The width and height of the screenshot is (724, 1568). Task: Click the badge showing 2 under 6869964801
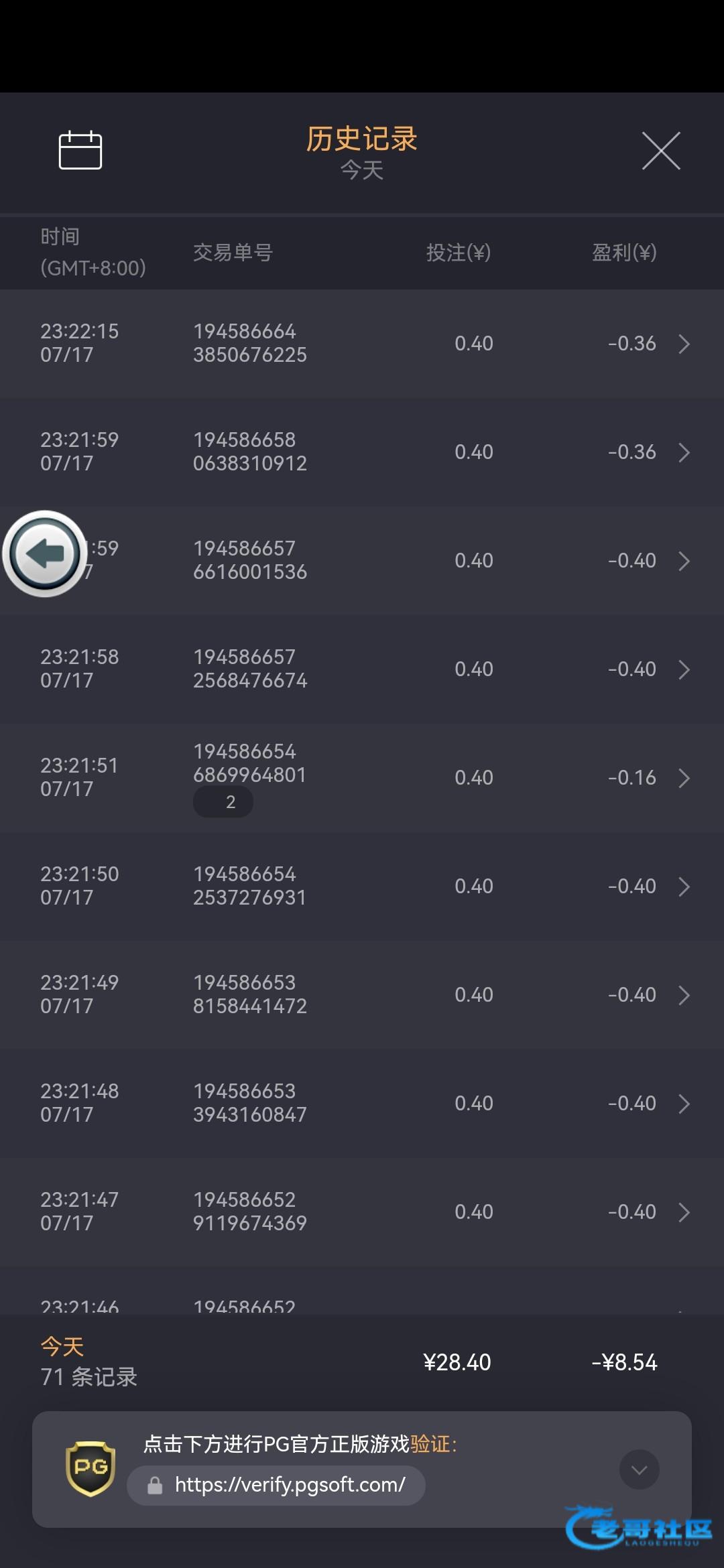pos(223,802)
